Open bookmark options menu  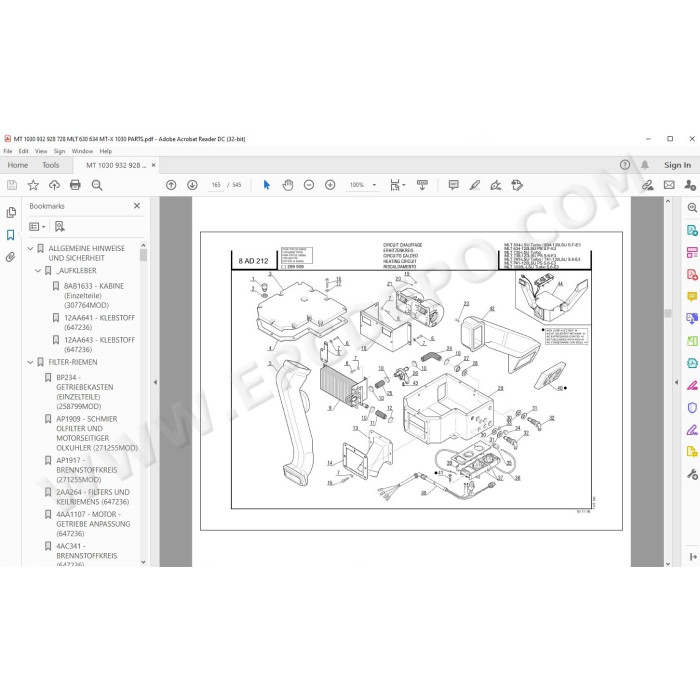tap(37, 227)
